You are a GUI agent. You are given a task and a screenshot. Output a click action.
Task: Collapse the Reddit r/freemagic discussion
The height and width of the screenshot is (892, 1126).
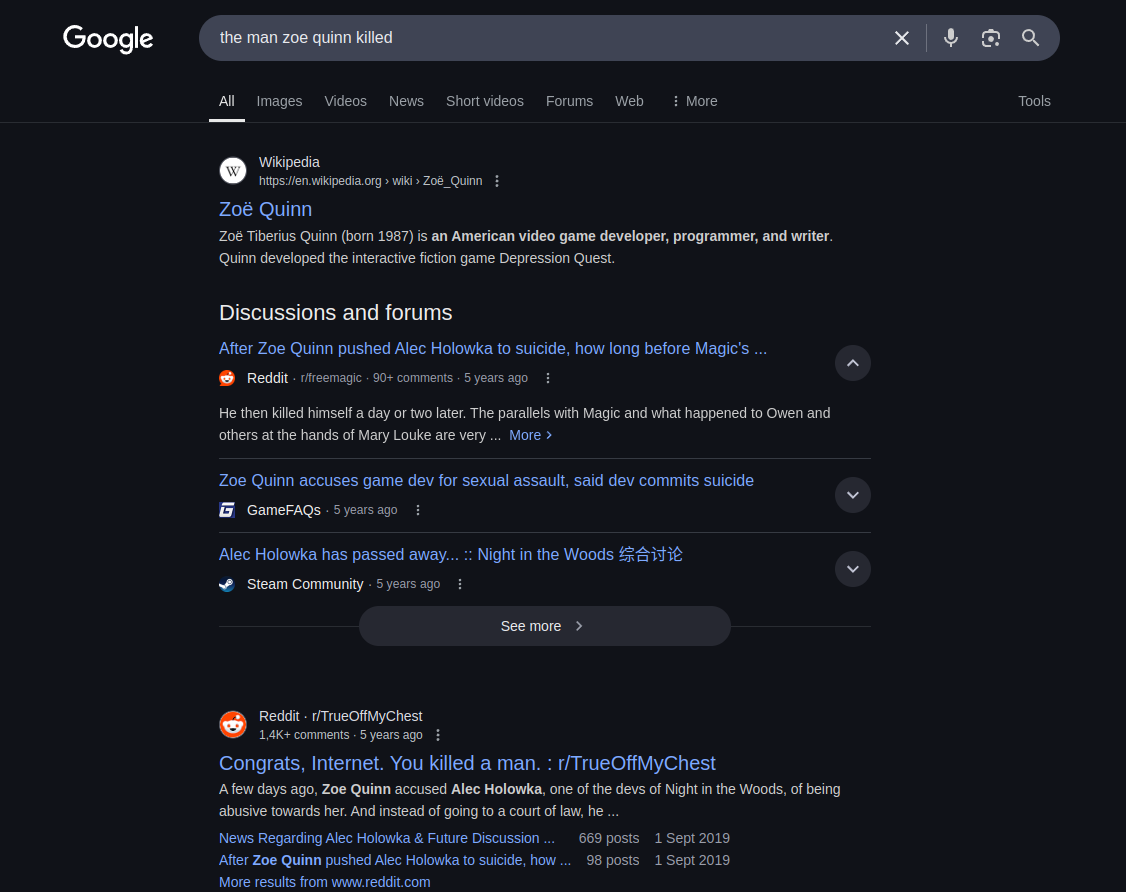point(852,363)
